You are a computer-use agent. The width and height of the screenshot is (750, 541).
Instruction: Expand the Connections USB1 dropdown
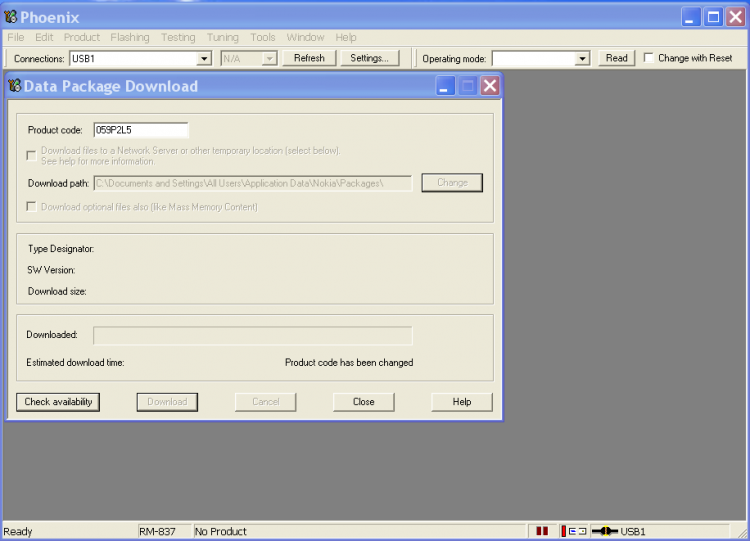(x=204, y=59)
